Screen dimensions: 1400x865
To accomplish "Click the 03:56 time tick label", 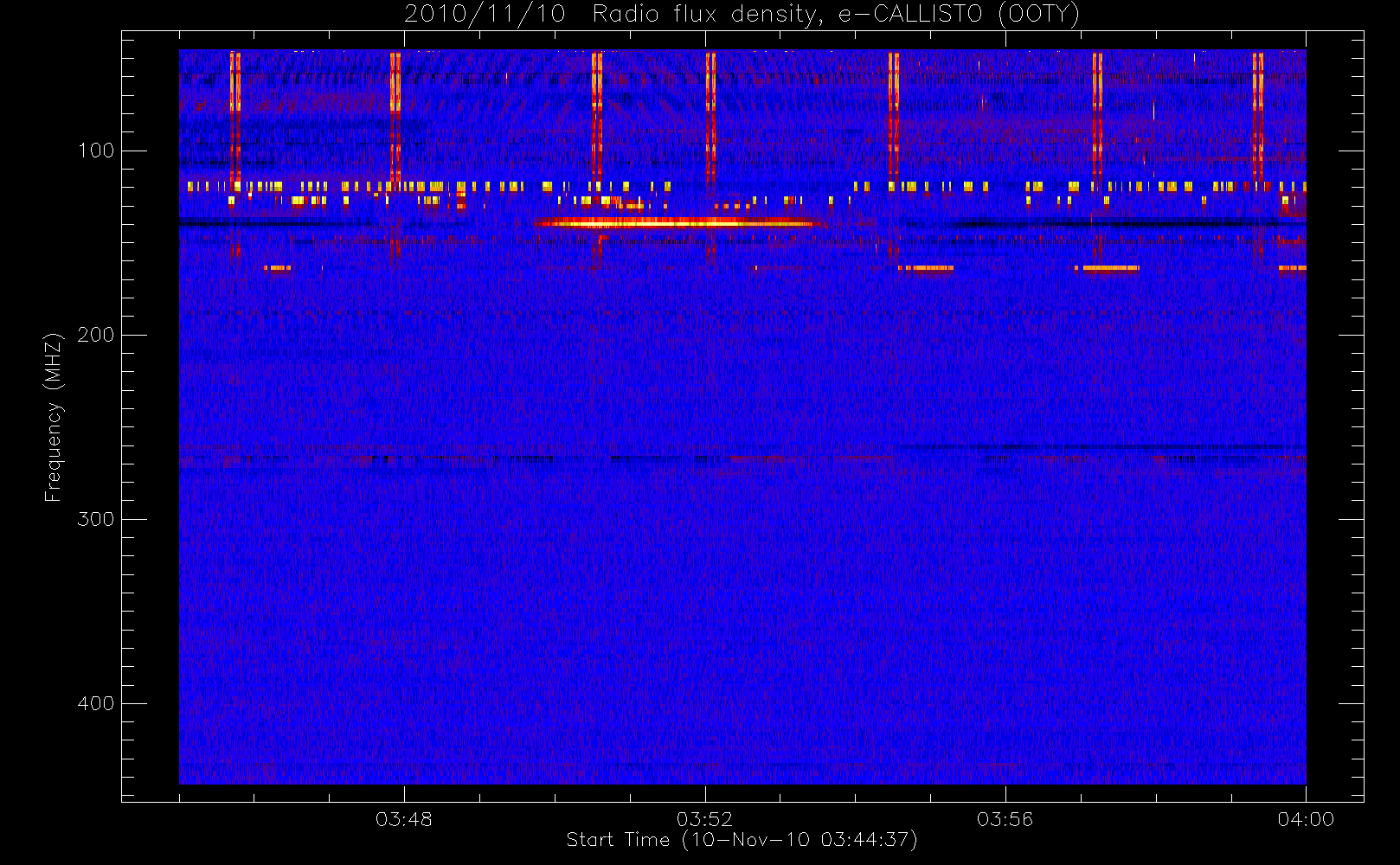I will pyautogui.click(x=1005, y=819).
